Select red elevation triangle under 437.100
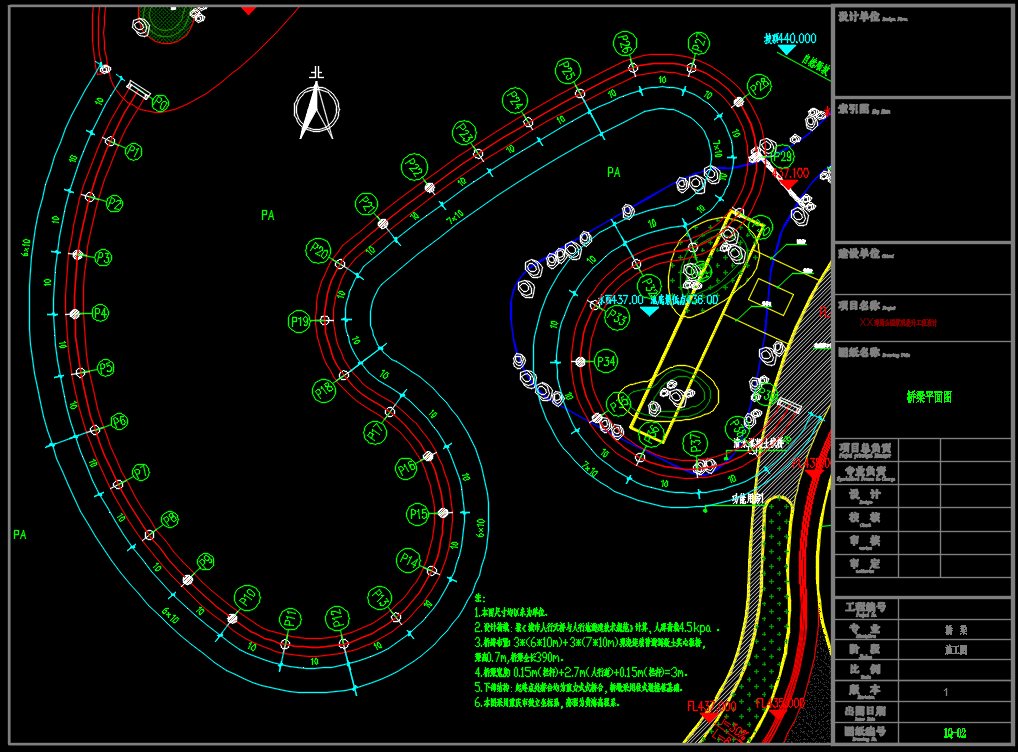 point(788,184)
